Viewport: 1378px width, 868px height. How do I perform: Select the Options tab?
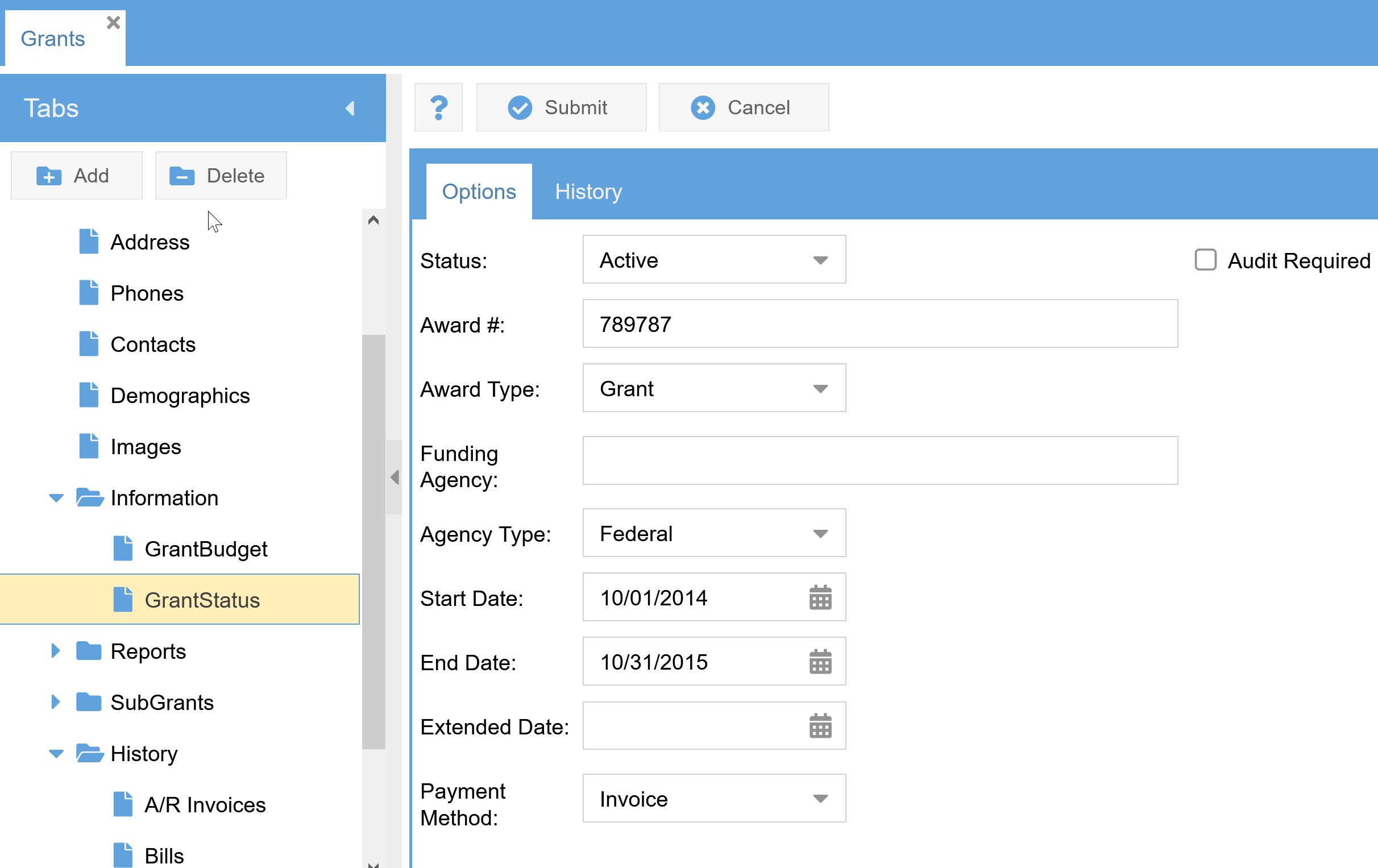tap(479, 191)
